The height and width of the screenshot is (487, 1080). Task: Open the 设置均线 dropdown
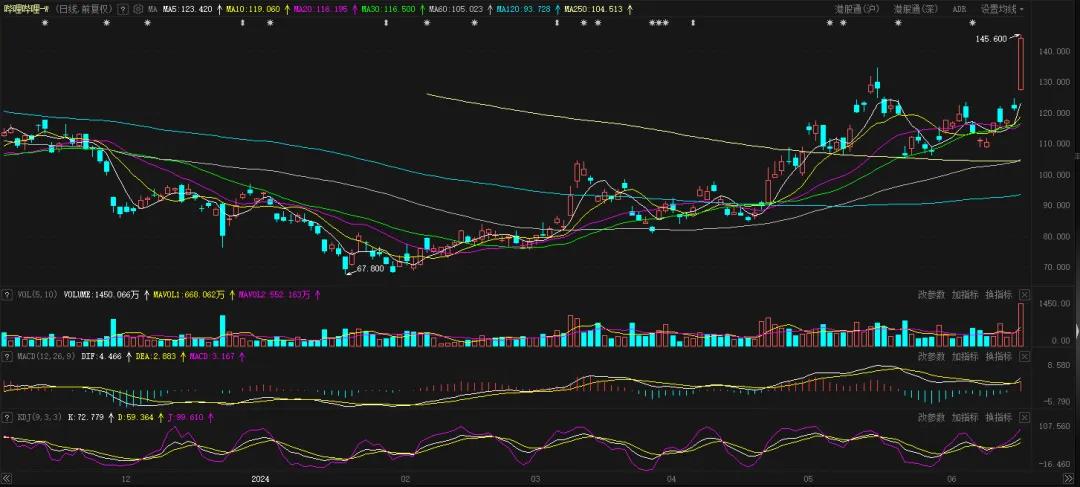1002,10
